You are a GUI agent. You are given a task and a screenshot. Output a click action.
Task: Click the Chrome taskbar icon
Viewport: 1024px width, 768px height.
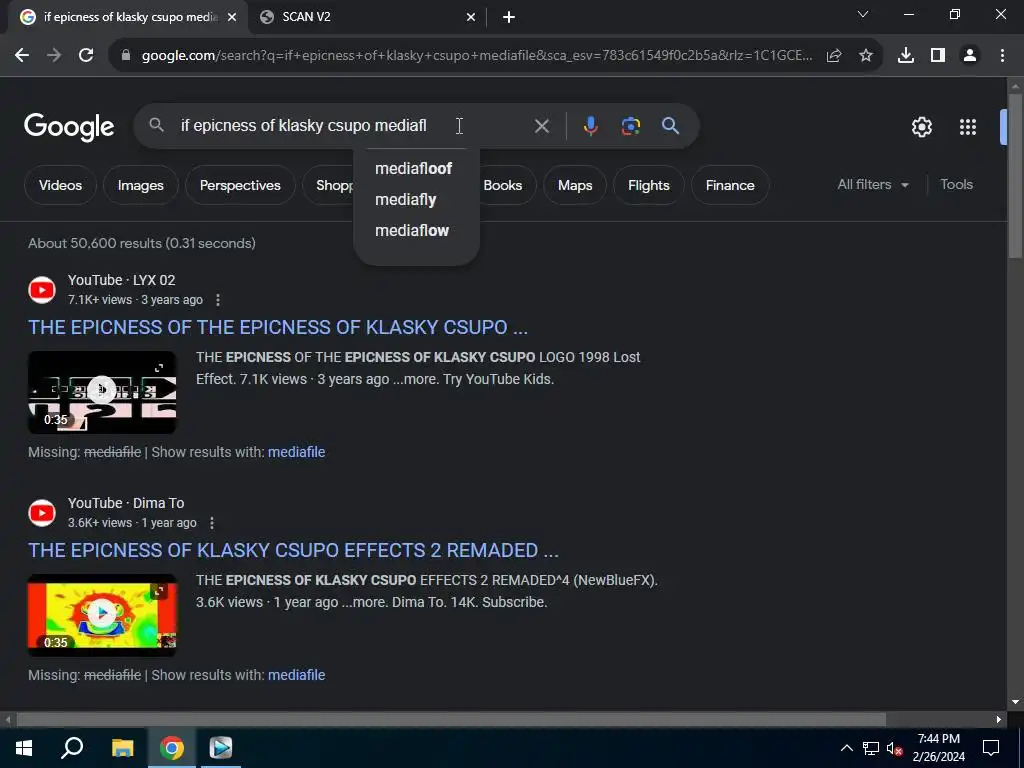[172, 748]
